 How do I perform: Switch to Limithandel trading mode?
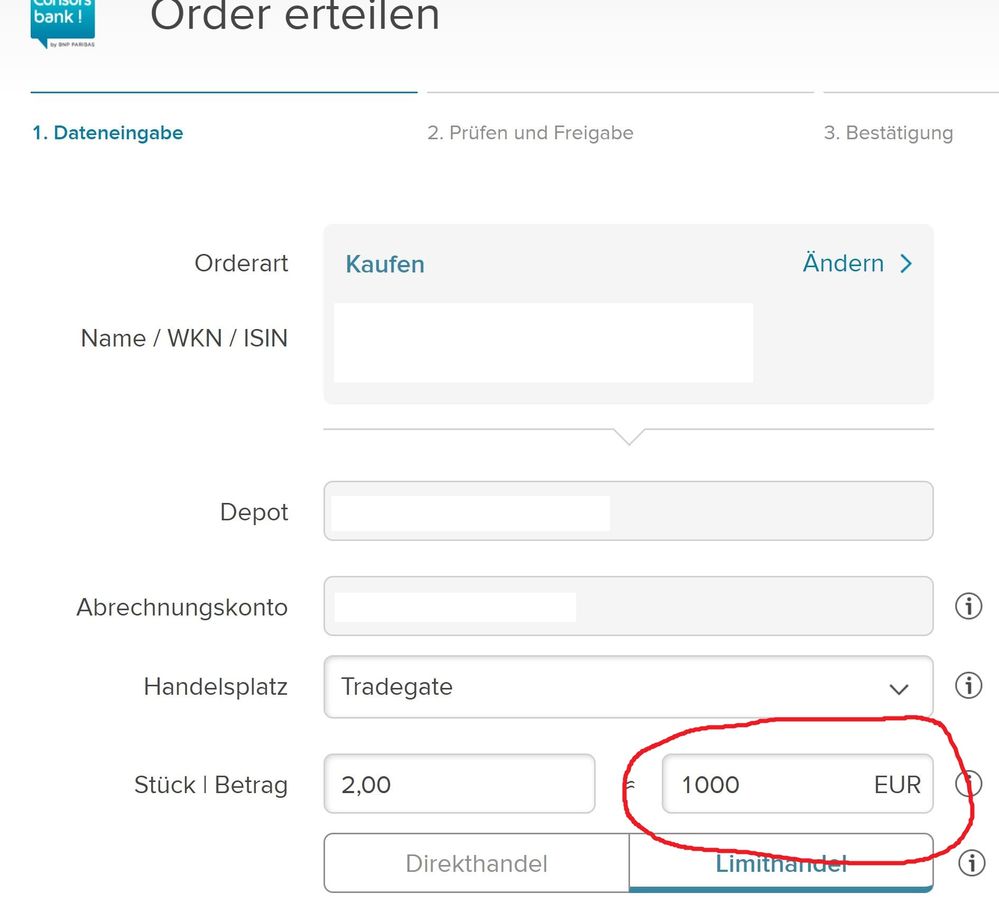781,862
